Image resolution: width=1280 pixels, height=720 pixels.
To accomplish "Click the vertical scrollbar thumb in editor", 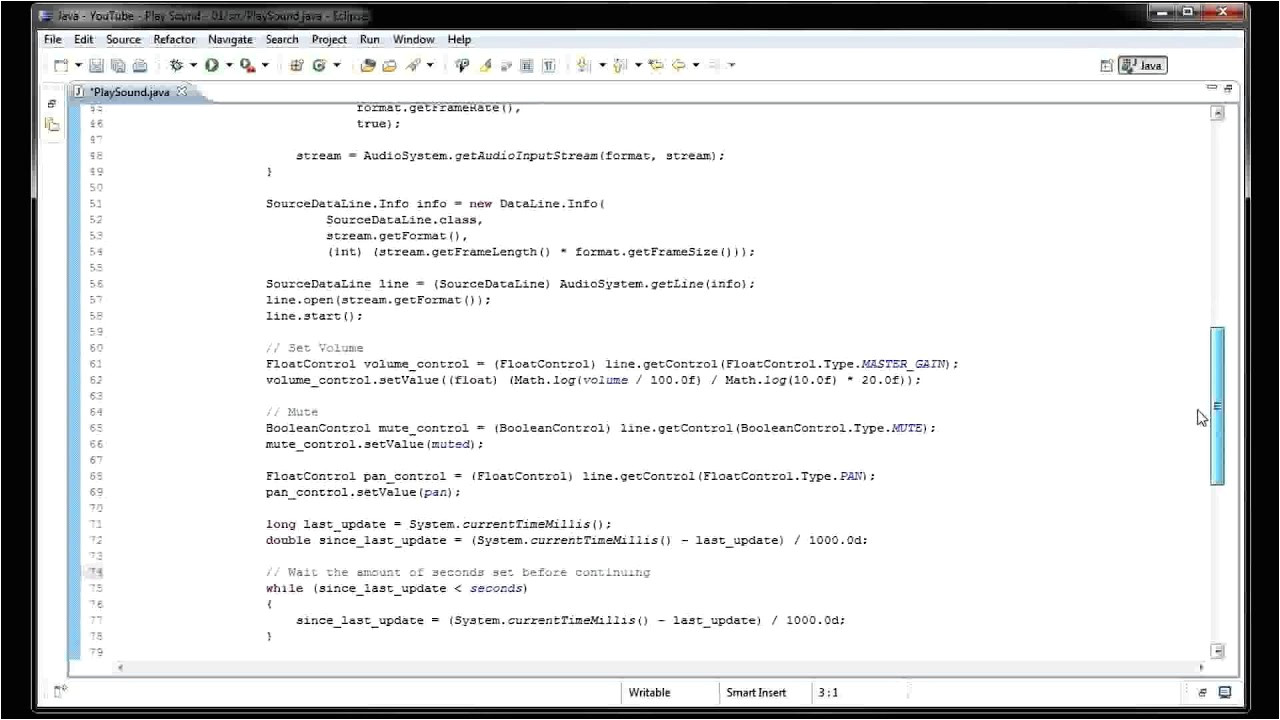I will 1217,405.
